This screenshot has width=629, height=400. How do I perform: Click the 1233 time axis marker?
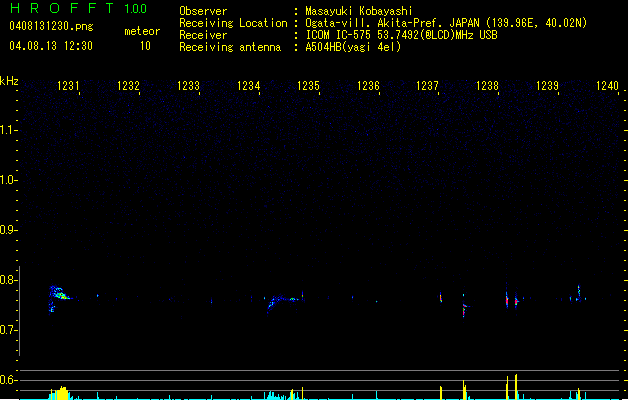click(188, 86)
